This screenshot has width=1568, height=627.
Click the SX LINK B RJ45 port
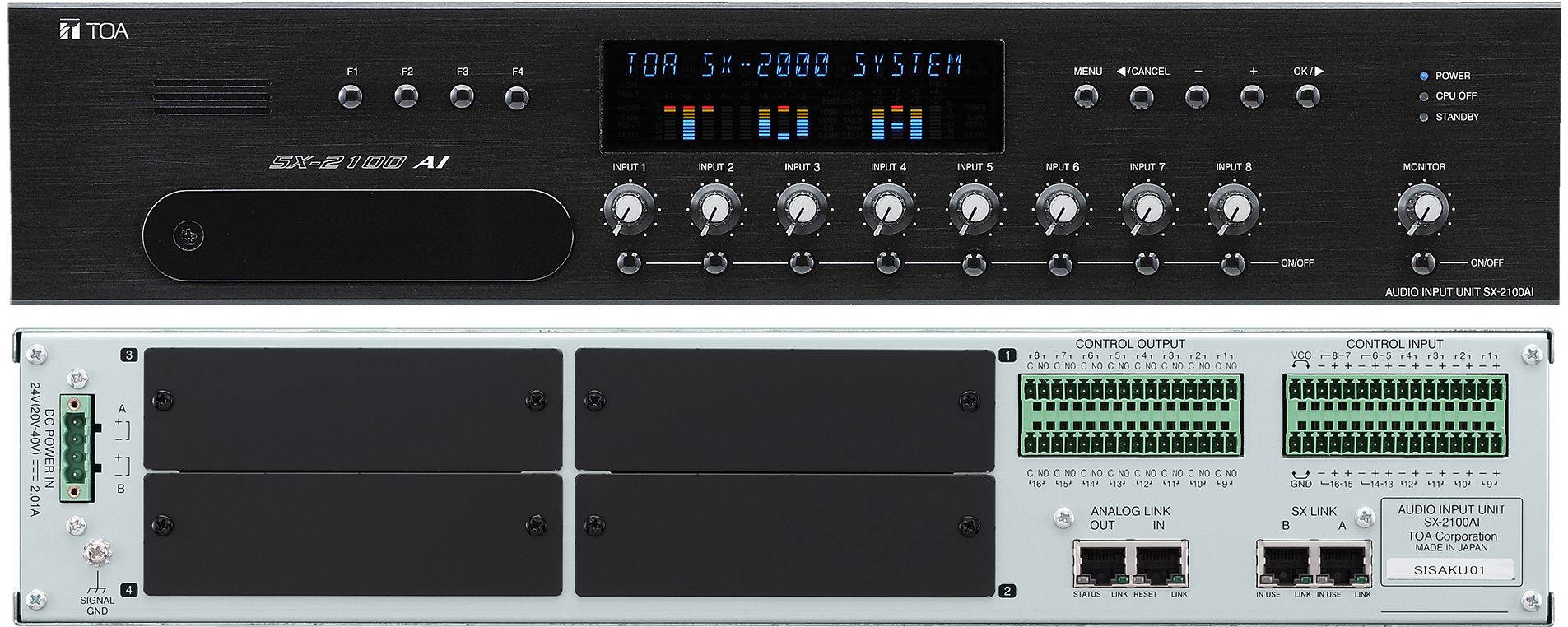click(x=1285, y=564)
